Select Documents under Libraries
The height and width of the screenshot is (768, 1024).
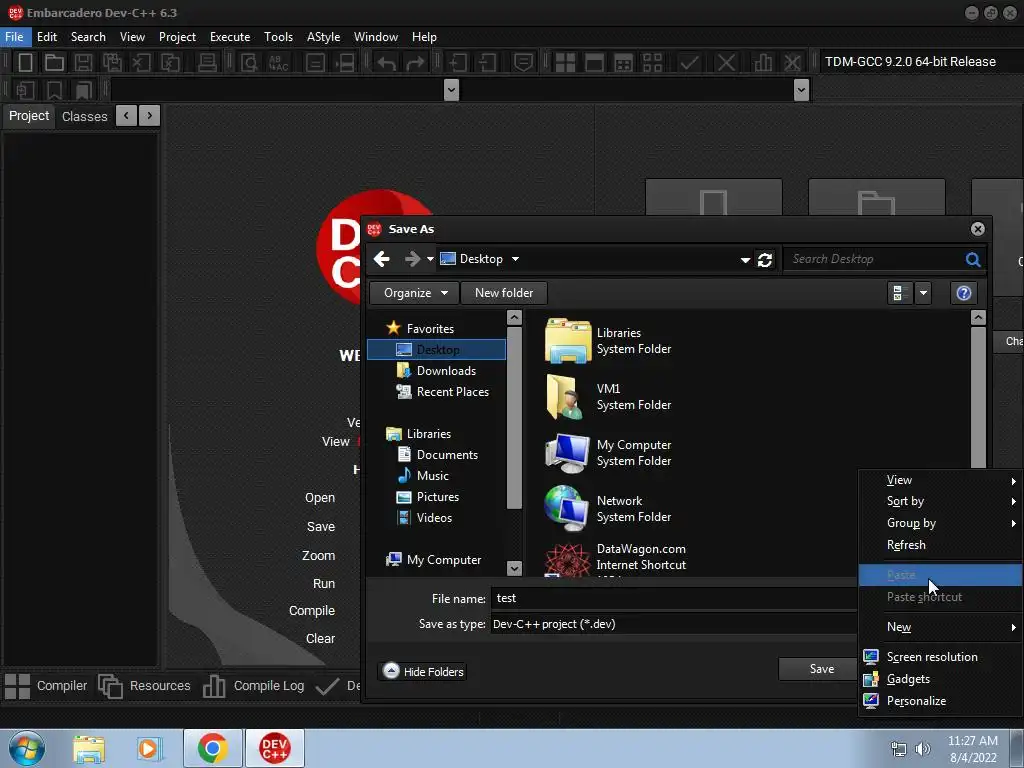click(447, 455)
